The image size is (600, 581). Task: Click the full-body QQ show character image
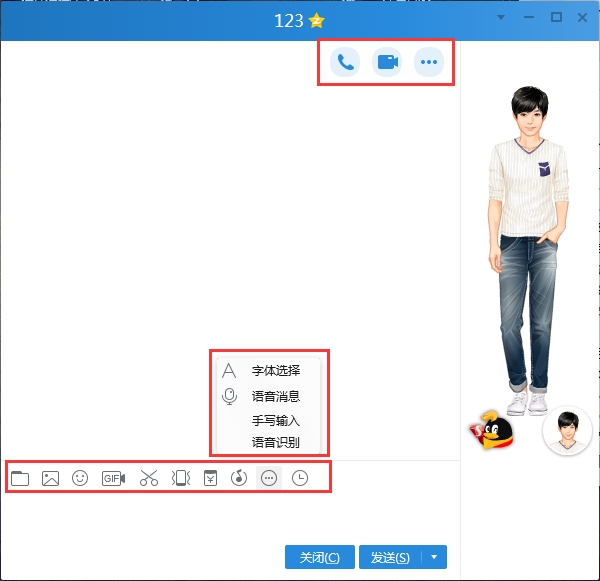tap(528, 251)
